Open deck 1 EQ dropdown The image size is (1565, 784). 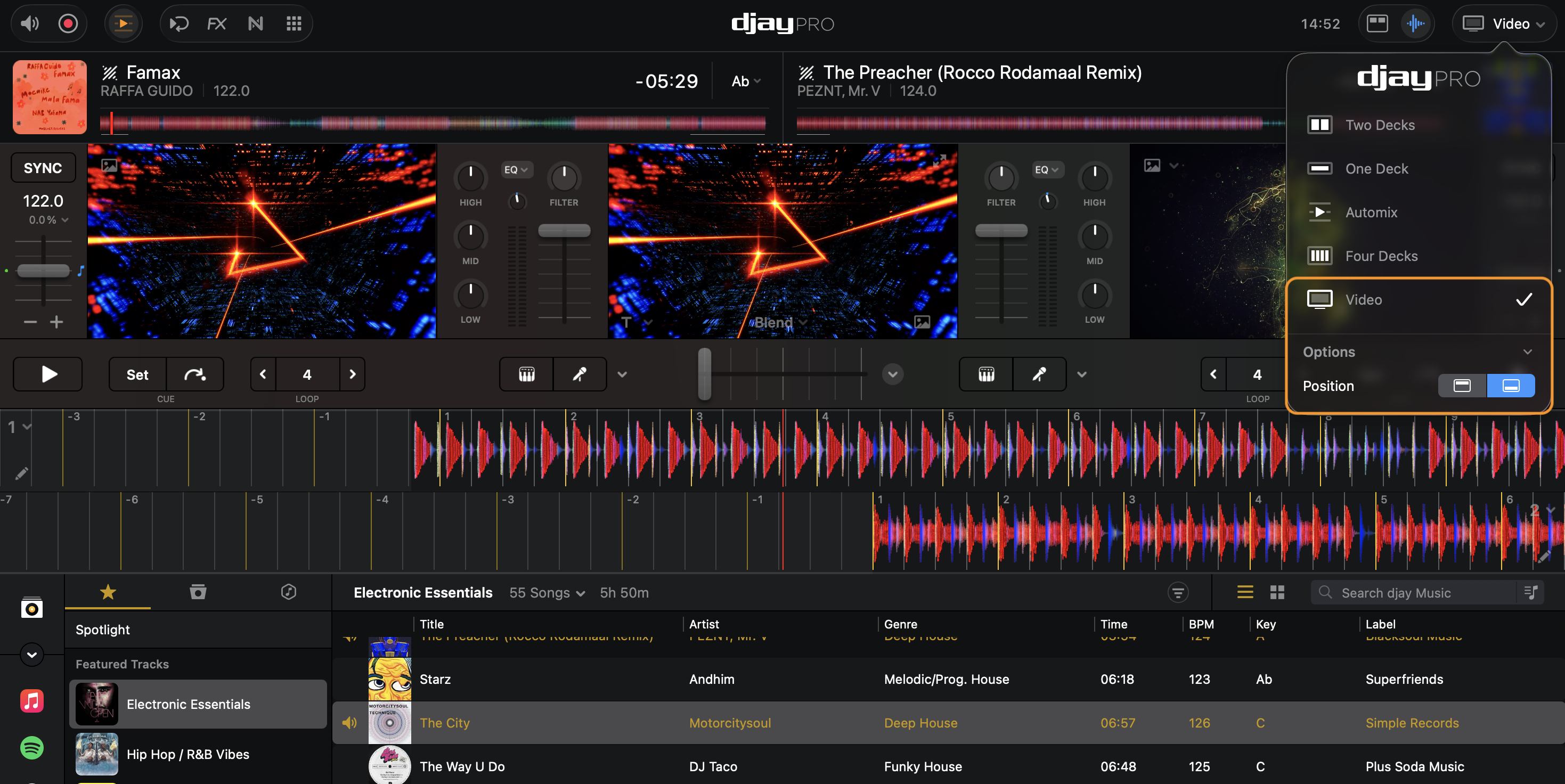pos(516,170)
